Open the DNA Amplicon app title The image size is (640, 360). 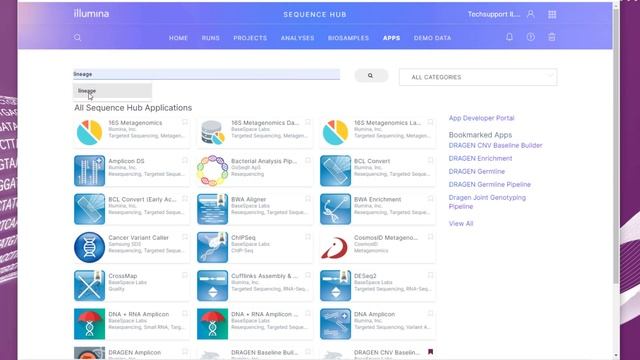[x=374, y=314]
